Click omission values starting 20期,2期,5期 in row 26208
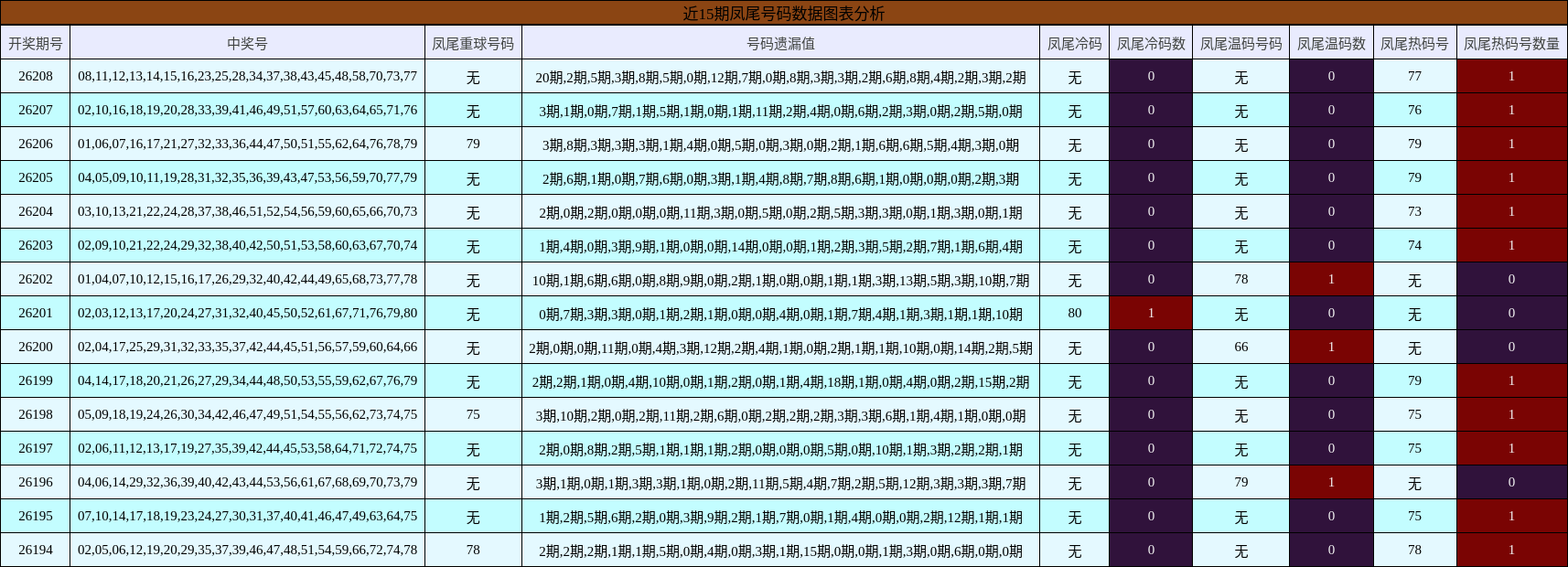1568x567 pixels. (x=780, y=78)
